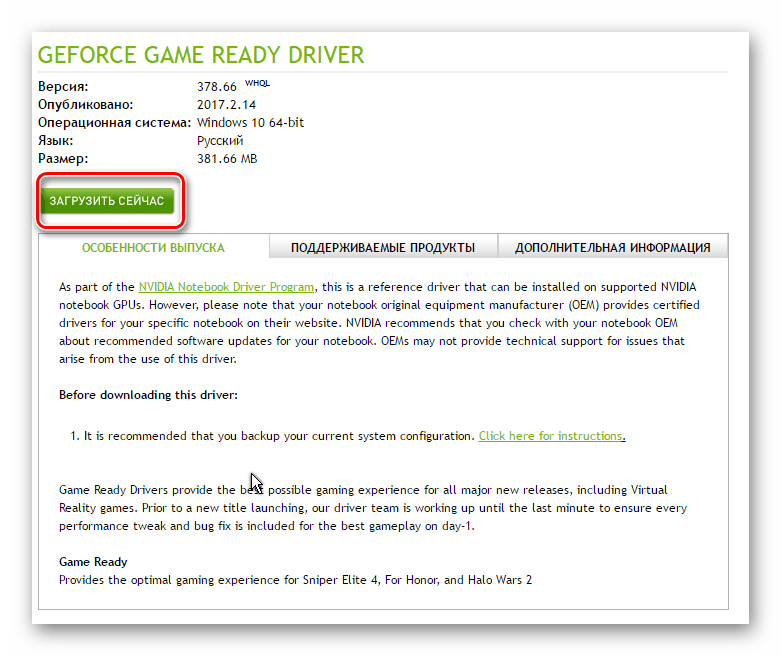Image resolution: width=781 pixels, height=656 pixels.
Task: Open the NVIDIA Notebook Driver Program link
Action: [226, 286]
